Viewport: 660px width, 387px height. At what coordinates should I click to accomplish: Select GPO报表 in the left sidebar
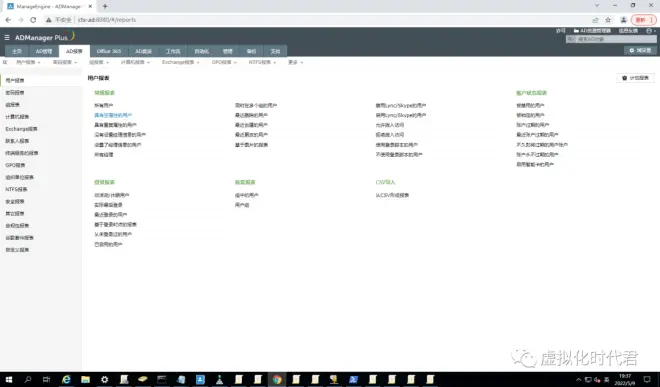tap(15, 165)
